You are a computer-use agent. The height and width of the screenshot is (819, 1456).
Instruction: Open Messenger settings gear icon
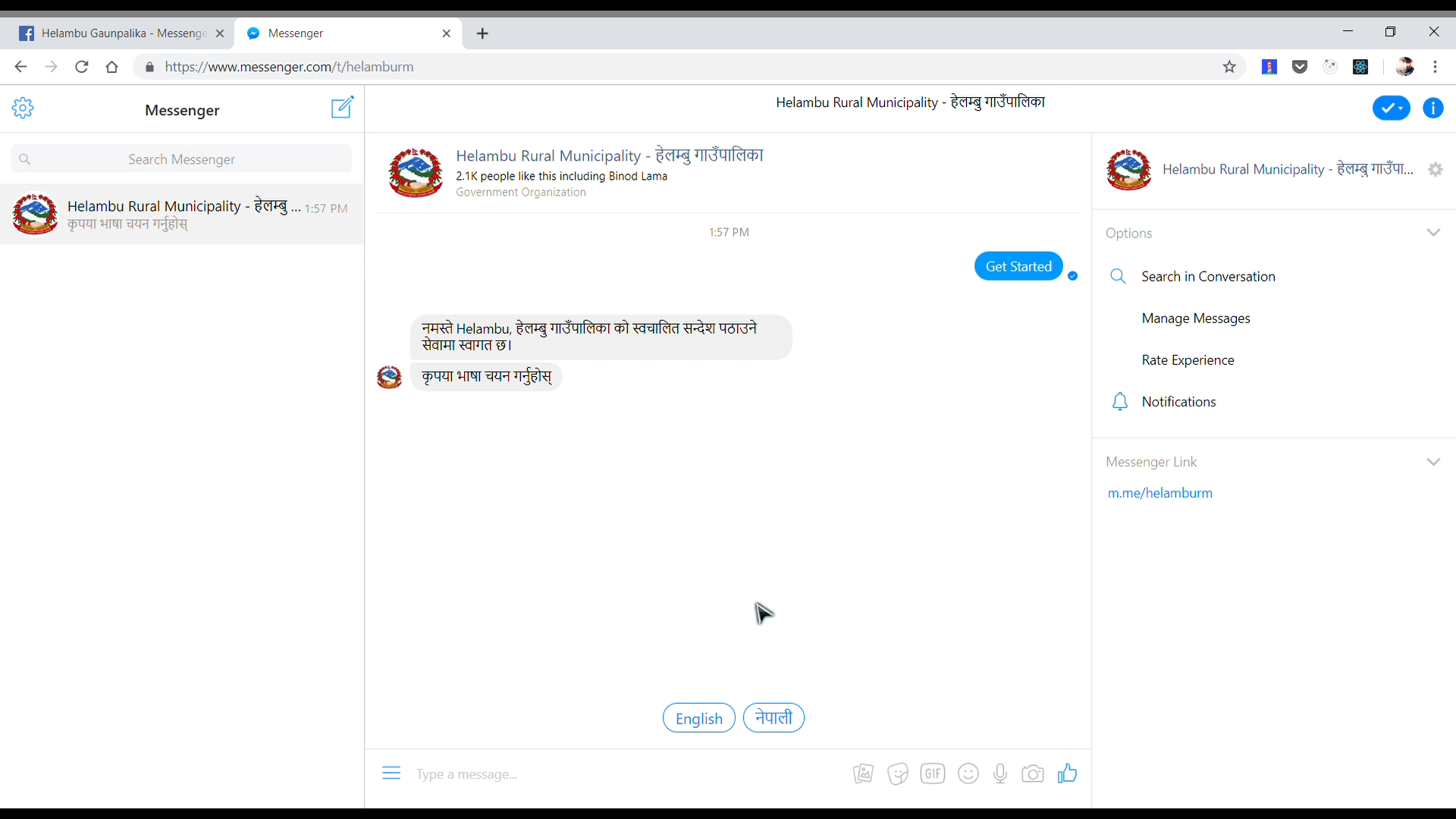(x=23, y=108)
